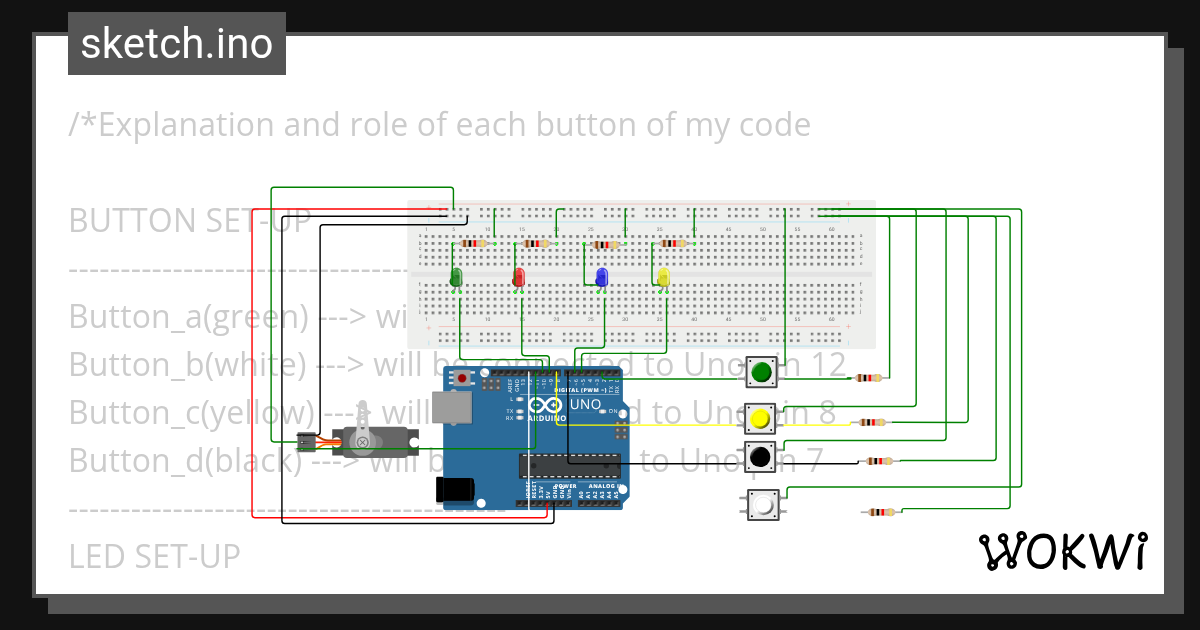The height and width of the screenshot is (630, 1200).
Task: Click the Wokwi logo
Action: [x=1065, y=550]
